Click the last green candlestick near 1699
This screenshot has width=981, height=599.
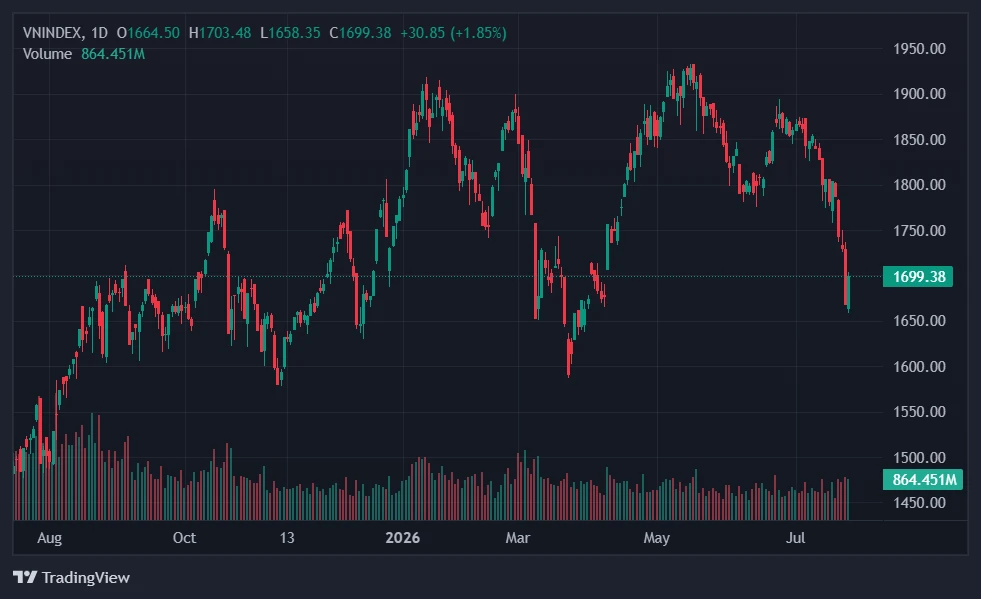click(848, 292)
